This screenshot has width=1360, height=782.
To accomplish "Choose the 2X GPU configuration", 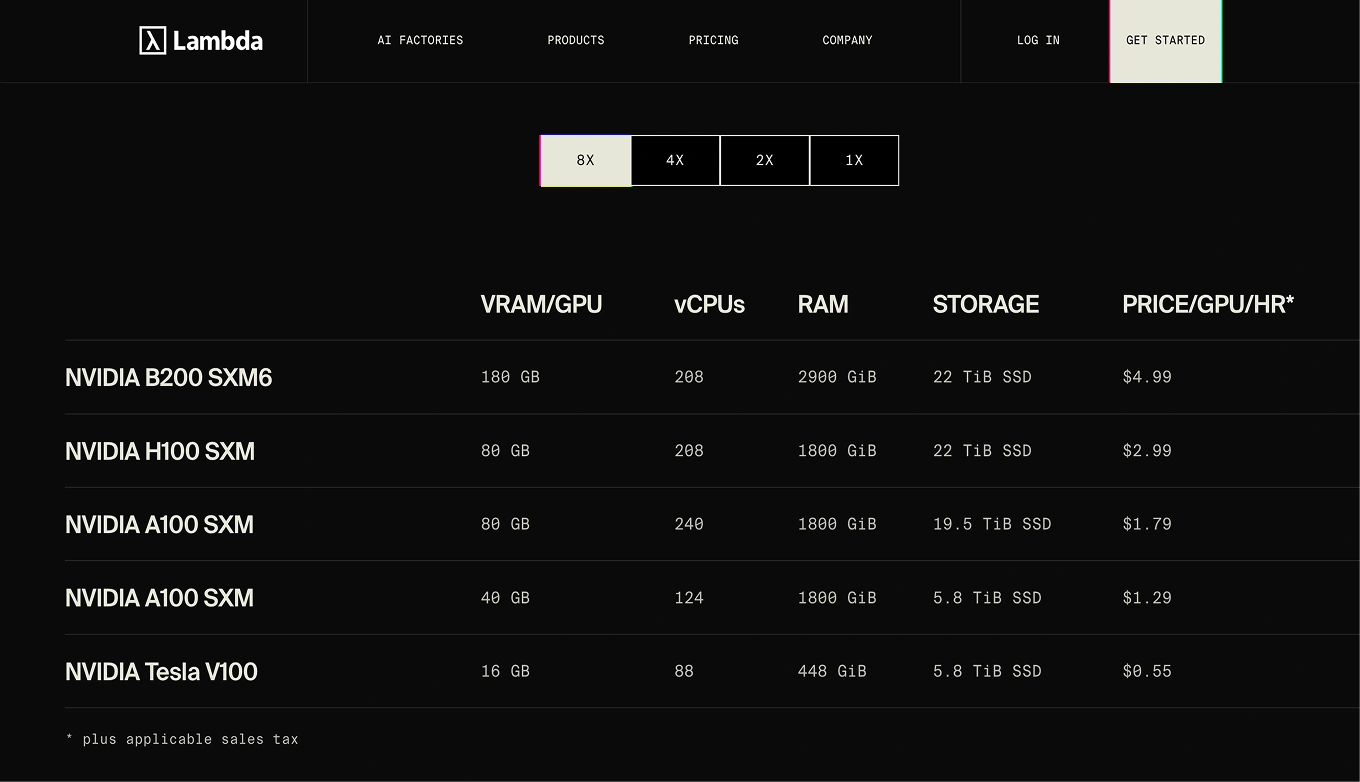I will point(765,160).
